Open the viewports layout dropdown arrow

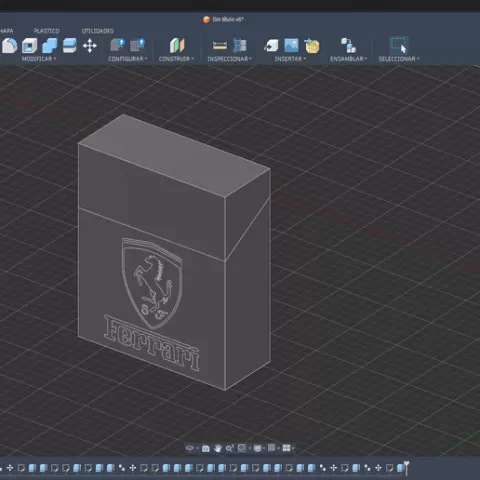[293, 449]
